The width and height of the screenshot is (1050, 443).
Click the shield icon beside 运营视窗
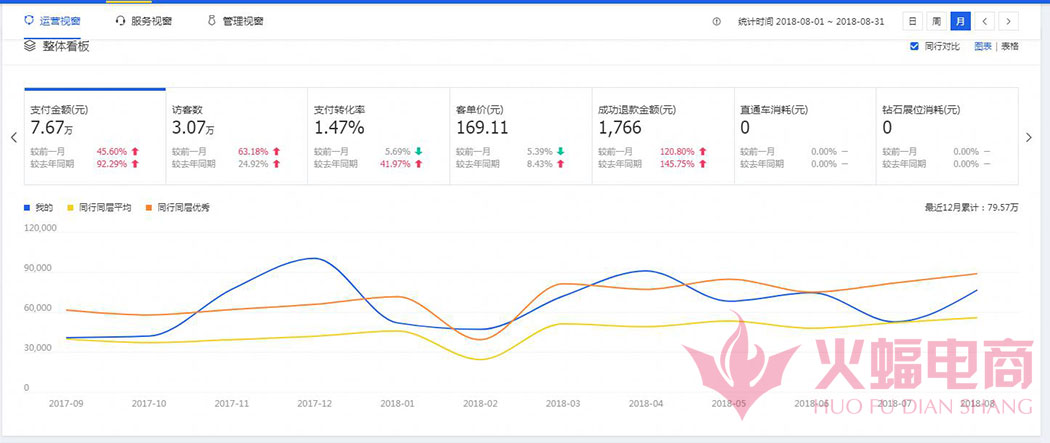(x=28, y=21)
